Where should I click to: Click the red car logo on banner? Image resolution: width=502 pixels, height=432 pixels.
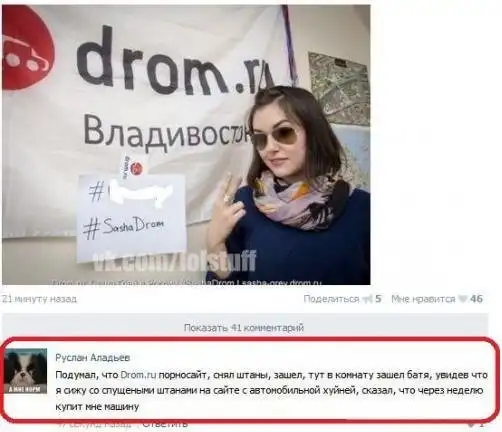click(27, 49)
